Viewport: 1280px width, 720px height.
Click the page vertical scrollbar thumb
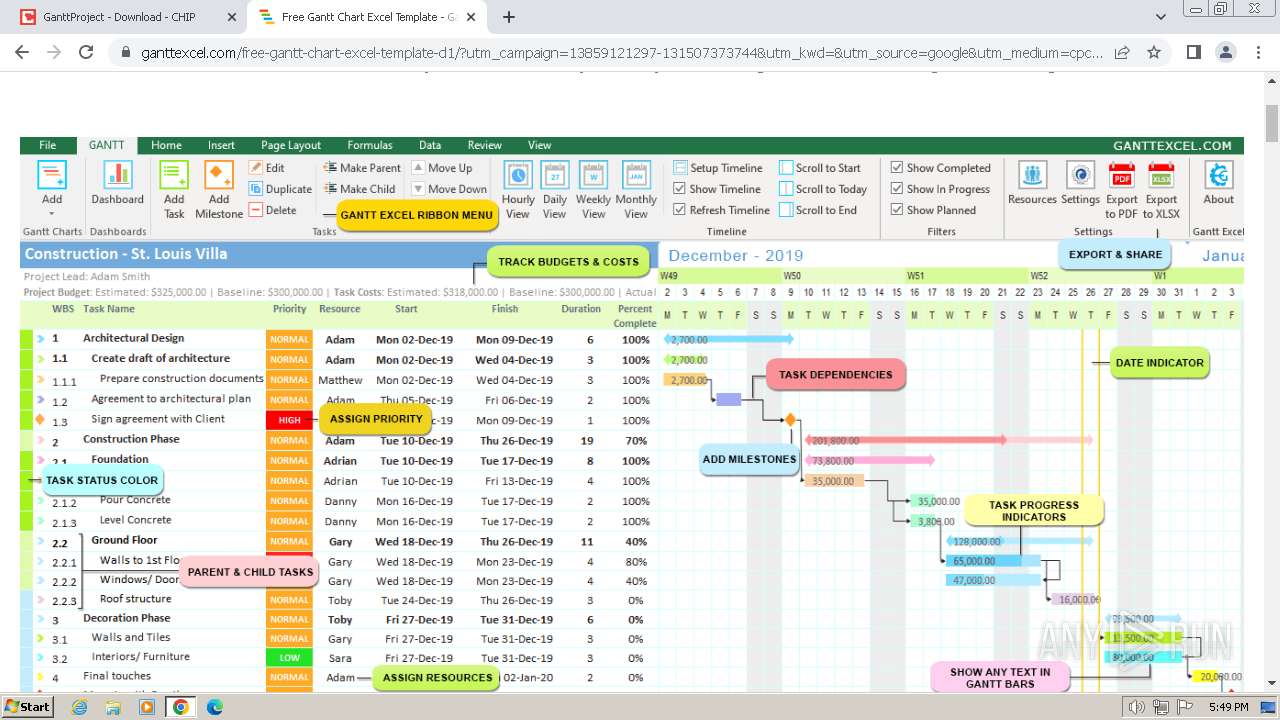[1271, 124]
